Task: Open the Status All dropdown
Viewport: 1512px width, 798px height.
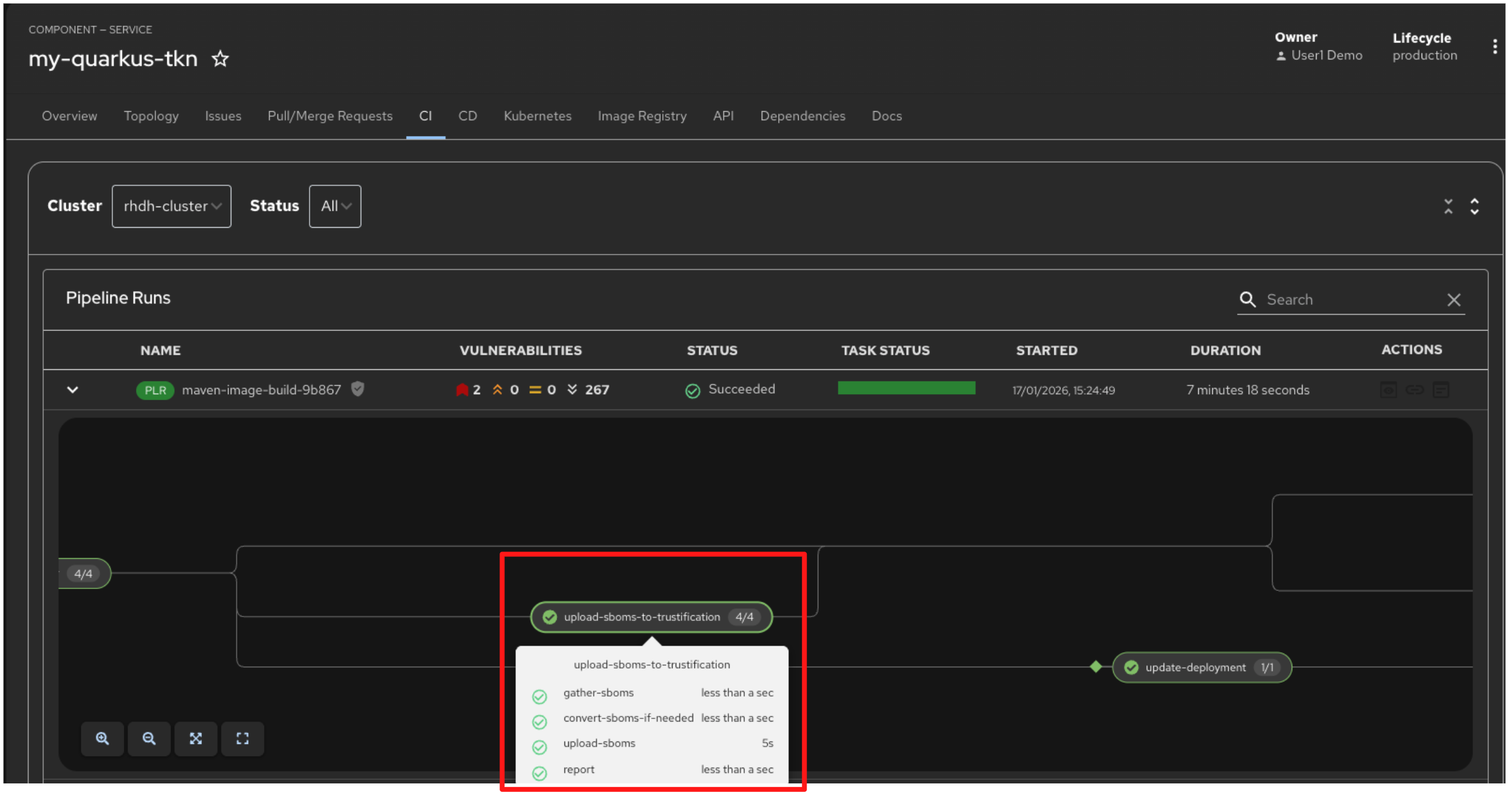Action: [x=335, y=206]
